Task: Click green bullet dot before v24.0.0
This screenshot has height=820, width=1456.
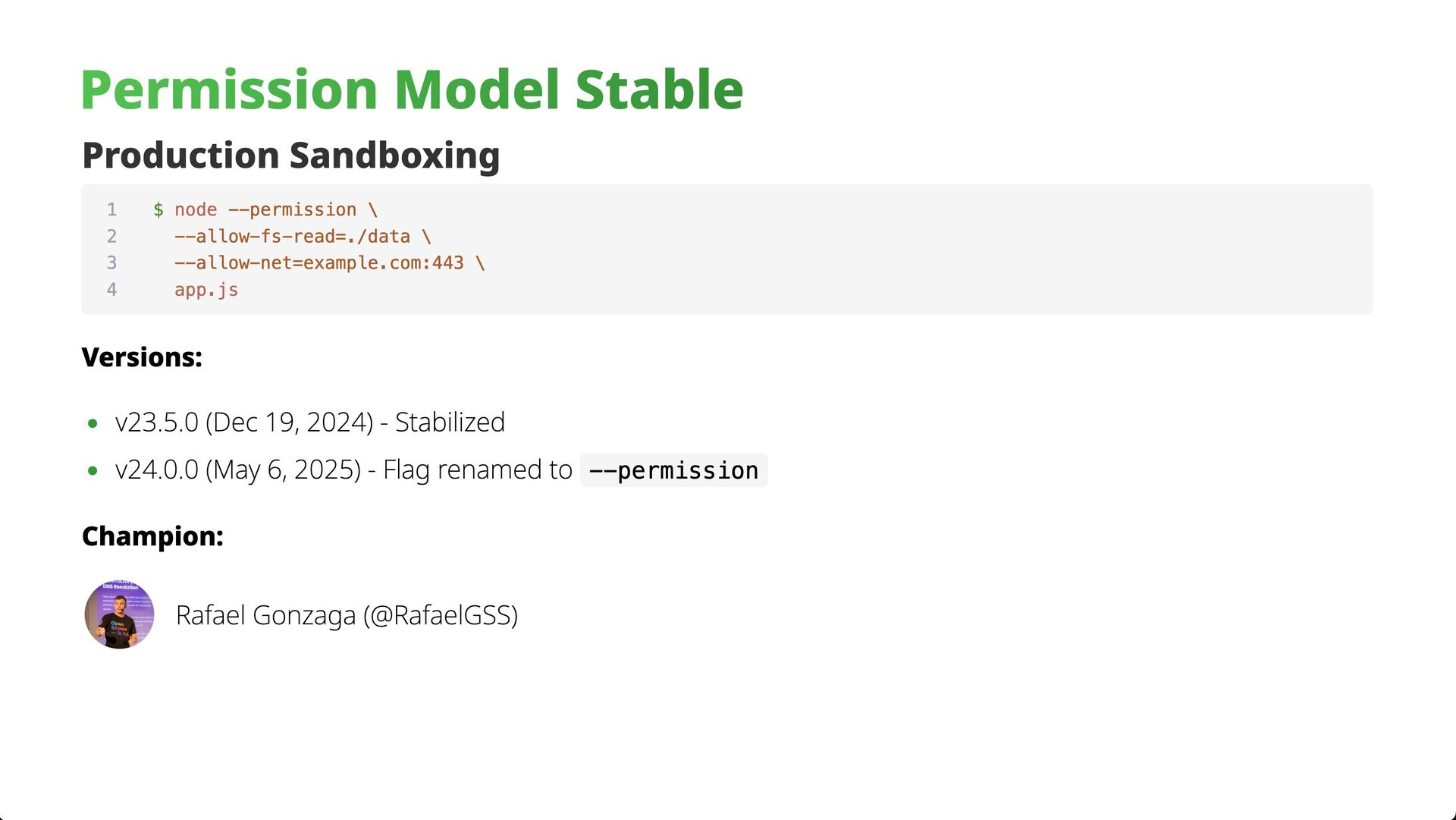Action: [x=93, y=471]
